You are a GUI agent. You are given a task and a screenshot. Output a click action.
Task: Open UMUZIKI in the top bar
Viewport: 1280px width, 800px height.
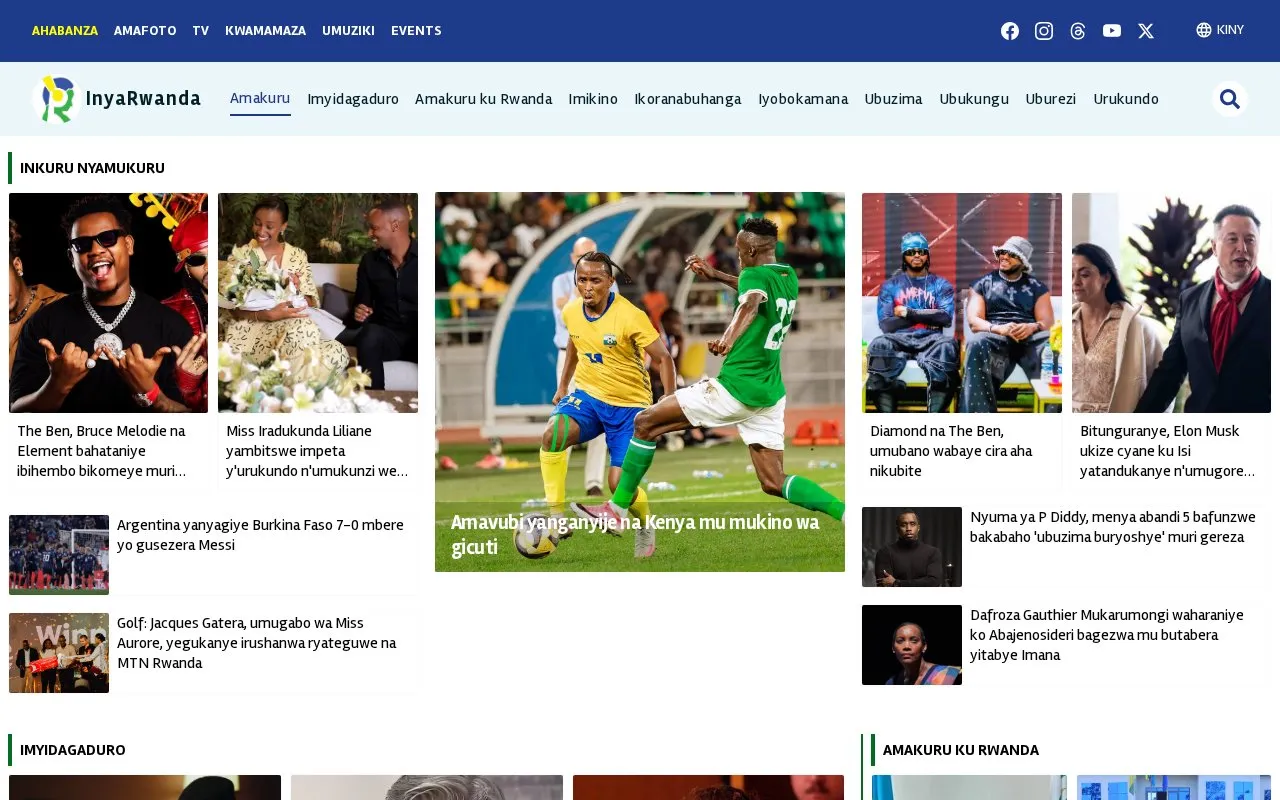pos(349,31)
